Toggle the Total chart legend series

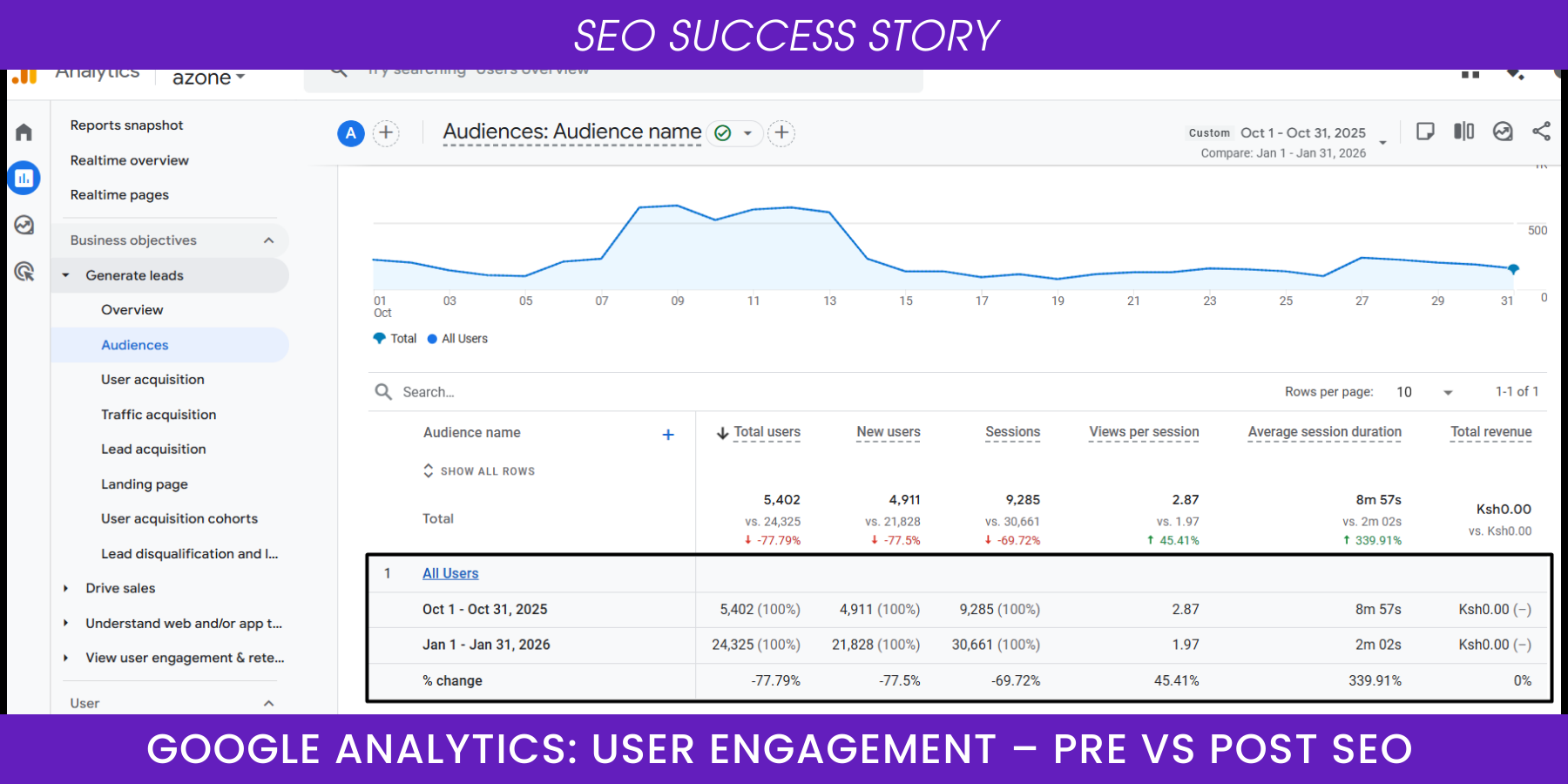pyautogui.click(x=395, y=339)
